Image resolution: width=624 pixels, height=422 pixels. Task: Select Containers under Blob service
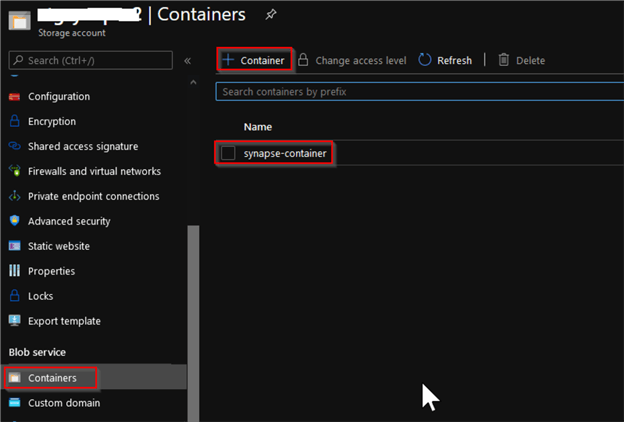95,377
